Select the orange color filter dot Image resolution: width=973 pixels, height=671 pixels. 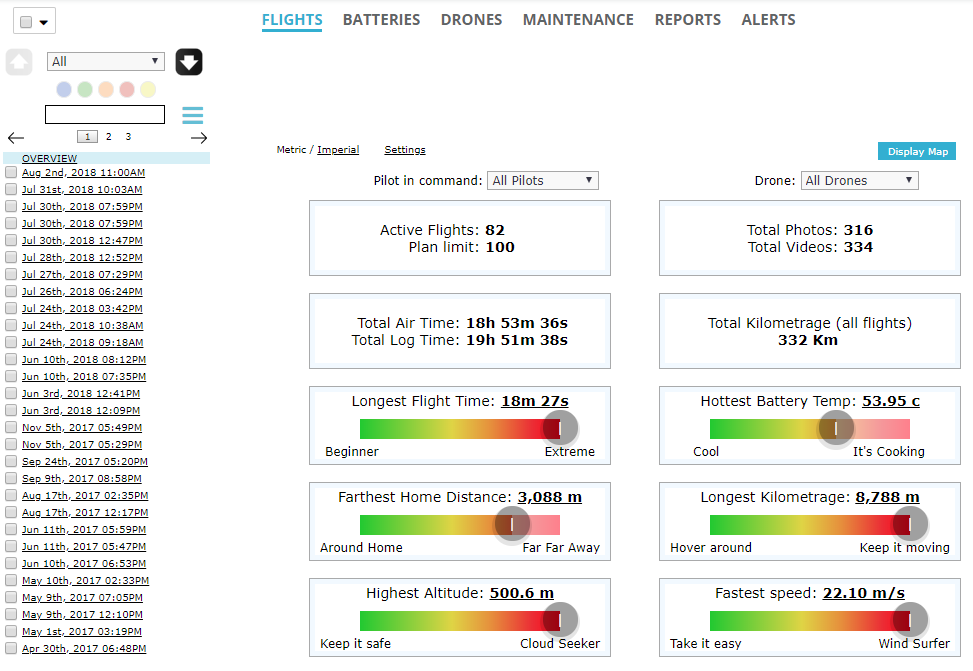click(x=106, y=89)
